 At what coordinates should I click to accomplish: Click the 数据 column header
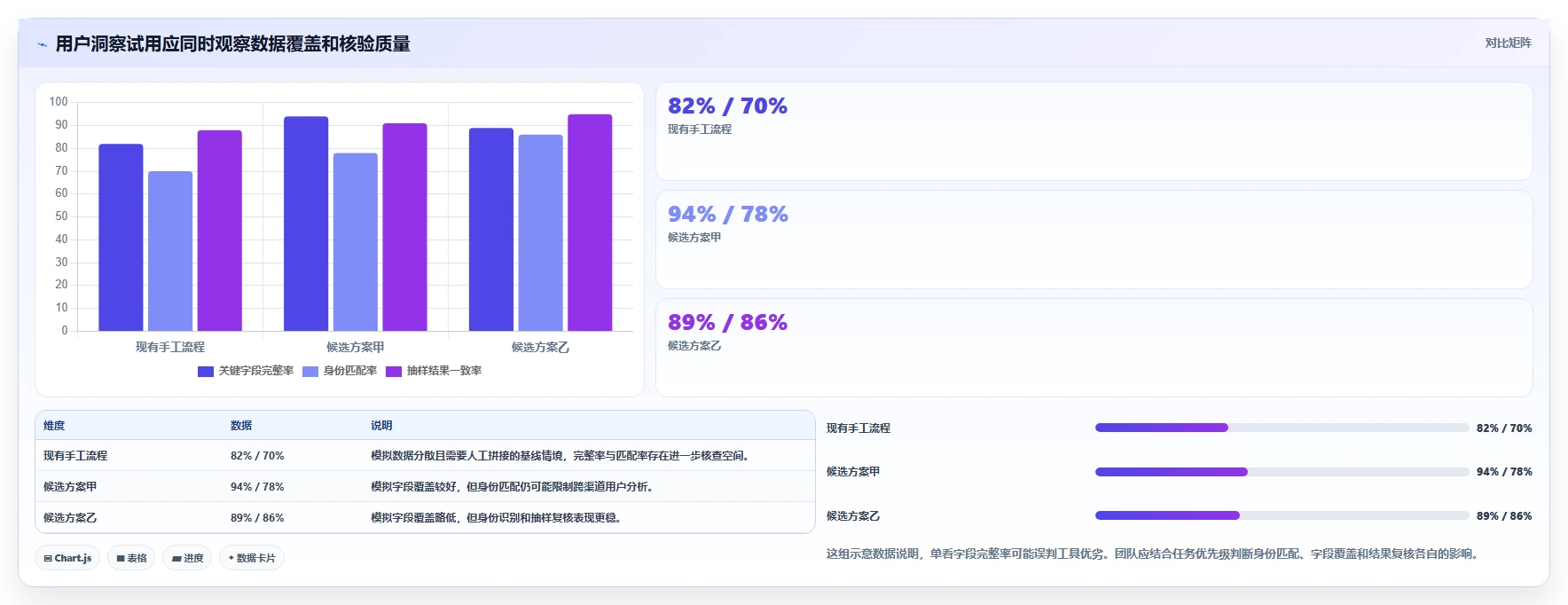click(x=241, y=426)
